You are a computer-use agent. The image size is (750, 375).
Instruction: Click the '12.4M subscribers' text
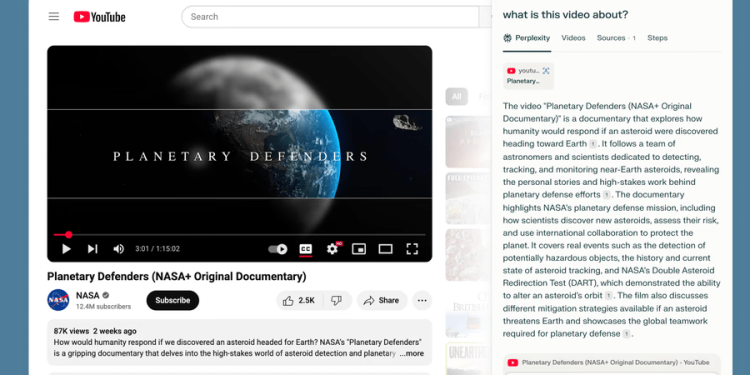pos(103,307)
